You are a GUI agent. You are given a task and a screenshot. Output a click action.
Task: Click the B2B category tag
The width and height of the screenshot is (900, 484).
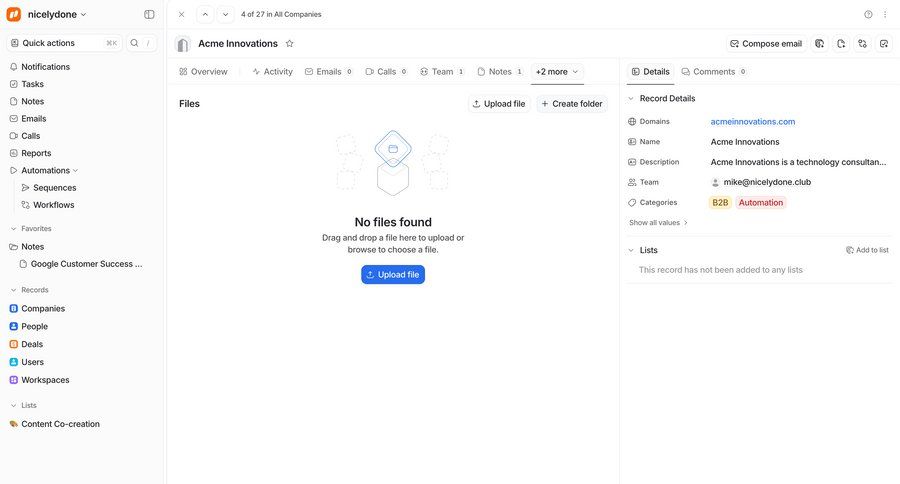click(x=720, y=203)
